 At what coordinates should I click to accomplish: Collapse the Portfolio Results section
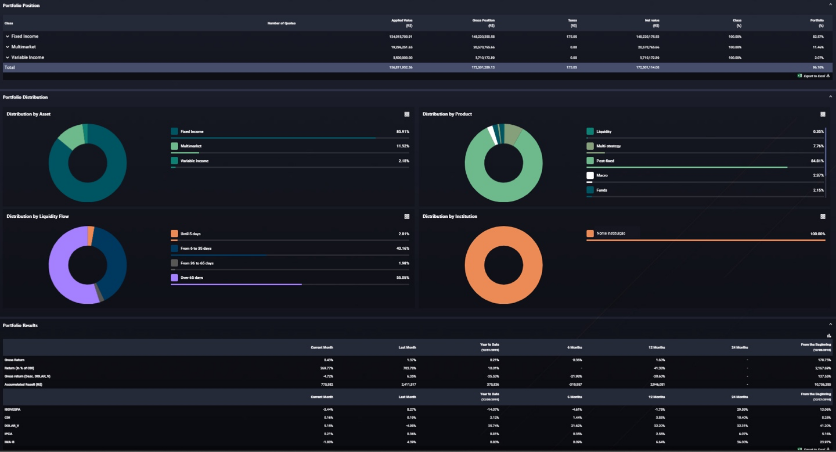[830, 324]
